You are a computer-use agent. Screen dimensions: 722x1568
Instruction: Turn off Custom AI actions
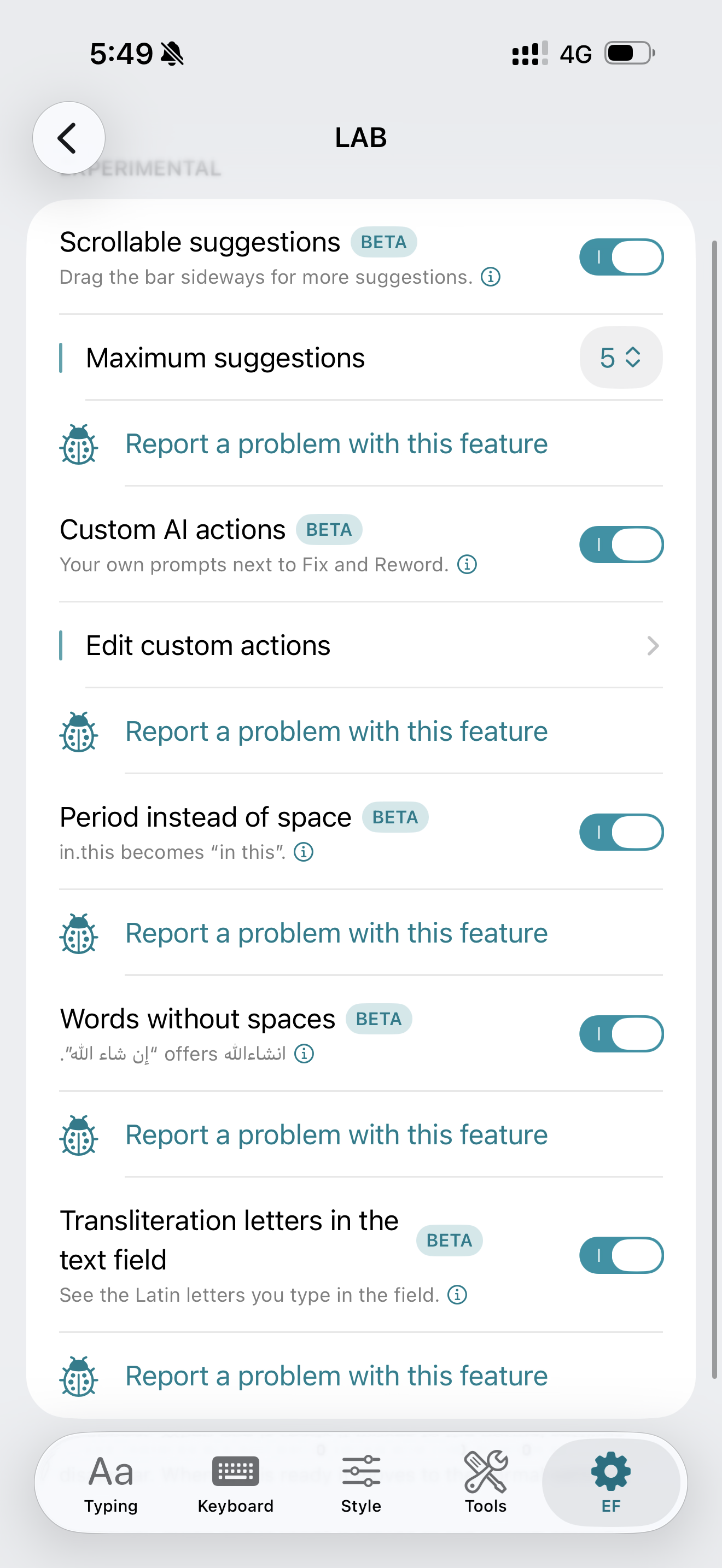(x=621, y=544)
